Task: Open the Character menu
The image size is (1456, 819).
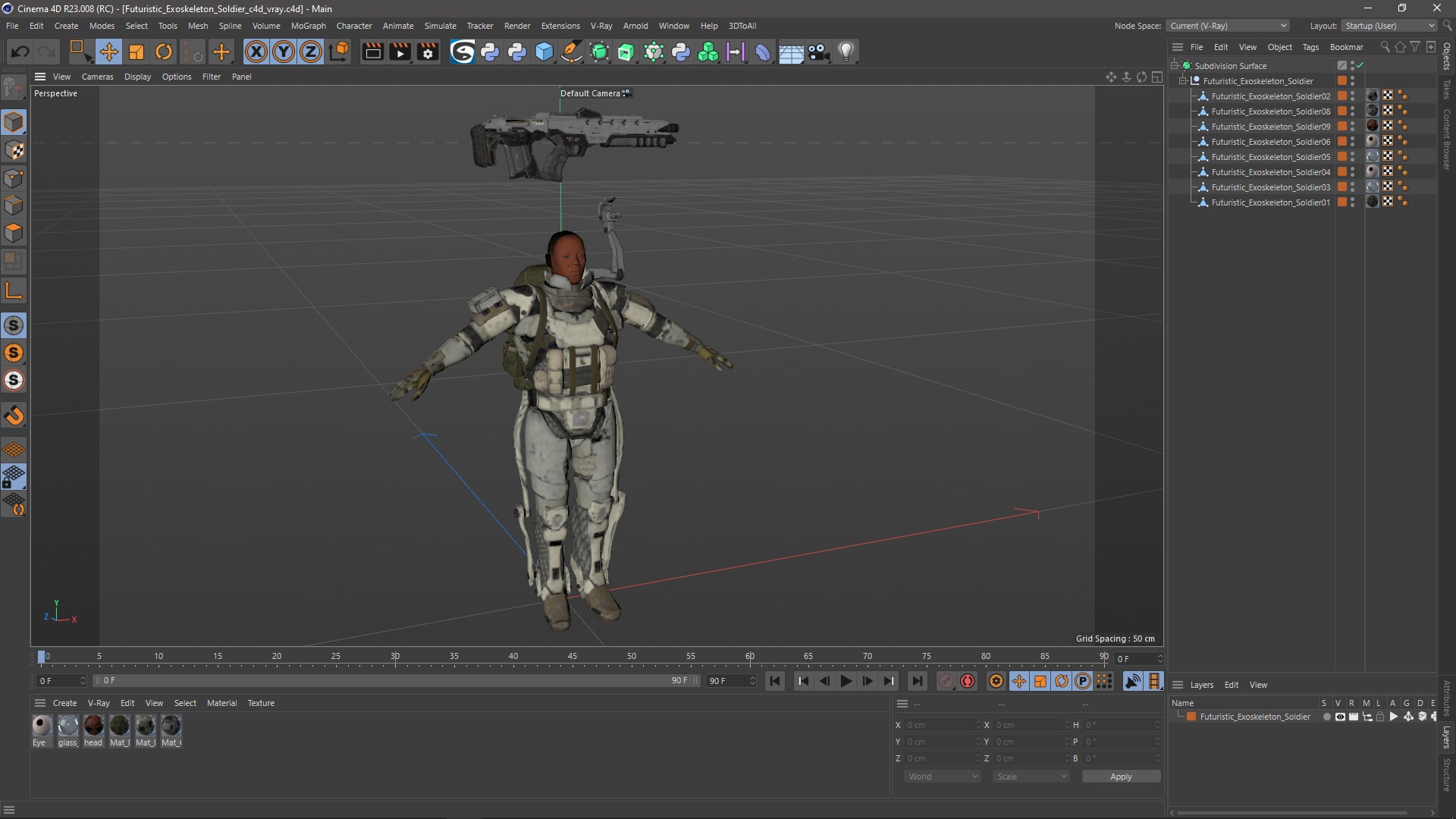Action: [x=354, y=26]
